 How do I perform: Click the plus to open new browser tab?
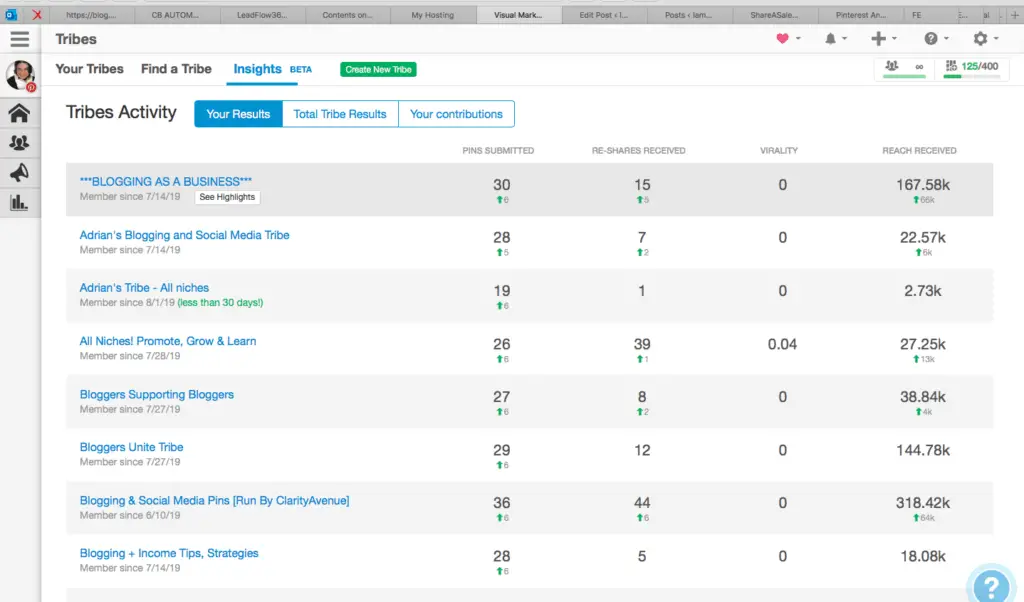[x=1015, y=15]
